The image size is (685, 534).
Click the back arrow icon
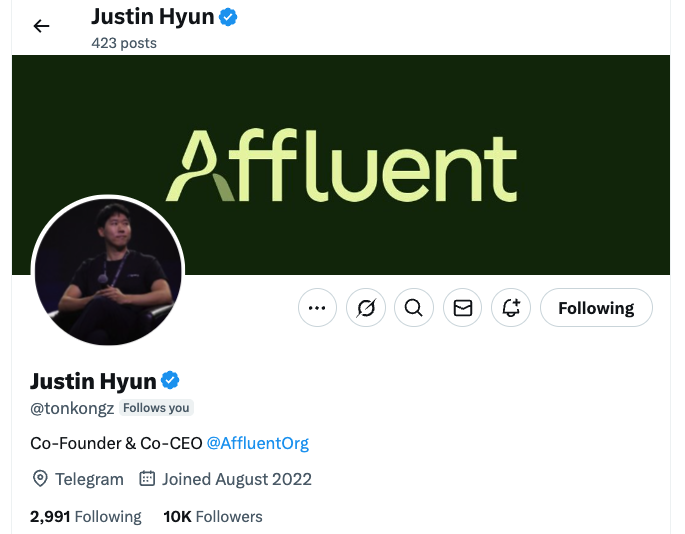point(42,26)
